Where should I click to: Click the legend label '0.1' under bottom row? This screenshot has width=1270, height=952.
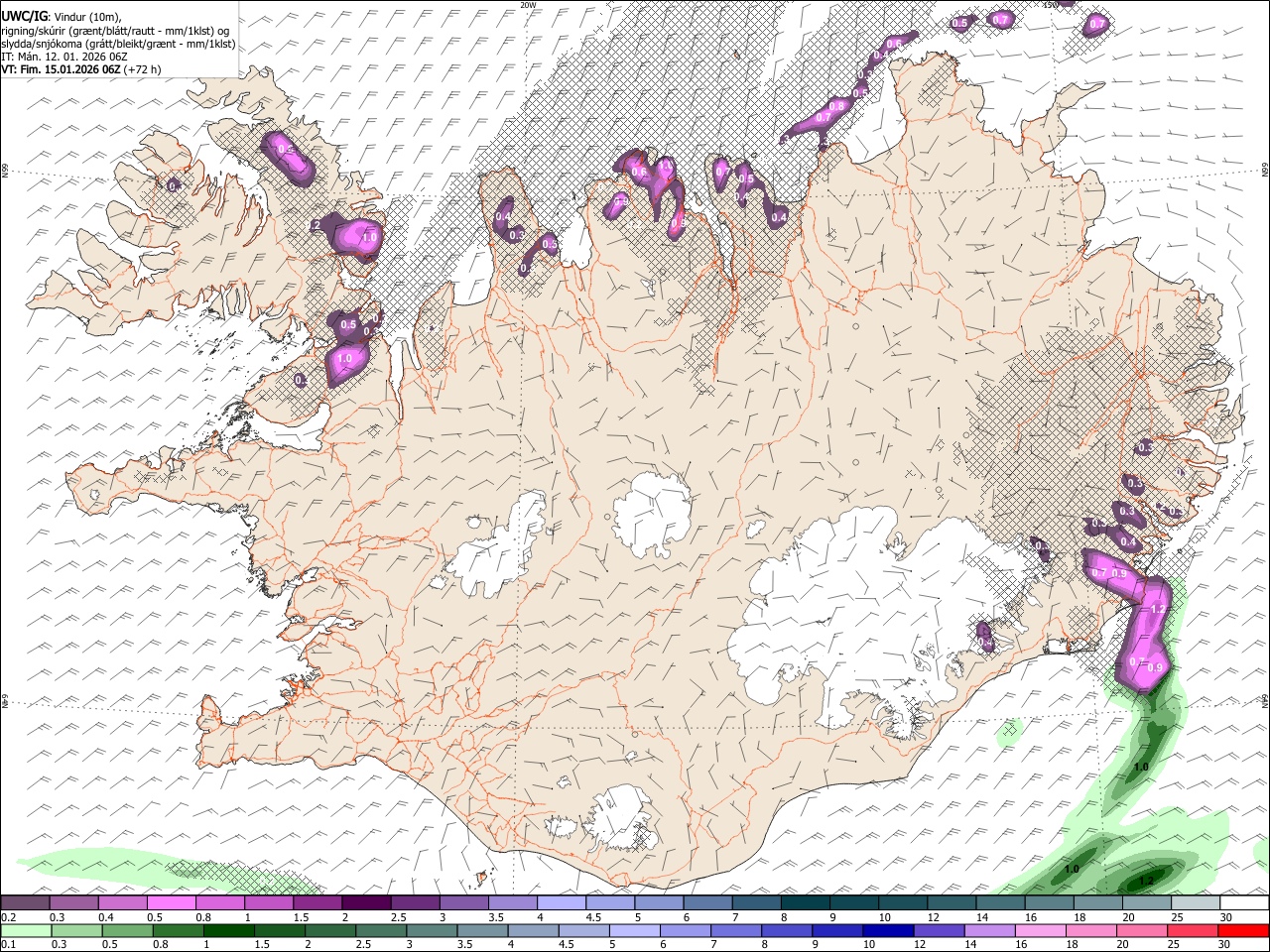pos(8,944)
